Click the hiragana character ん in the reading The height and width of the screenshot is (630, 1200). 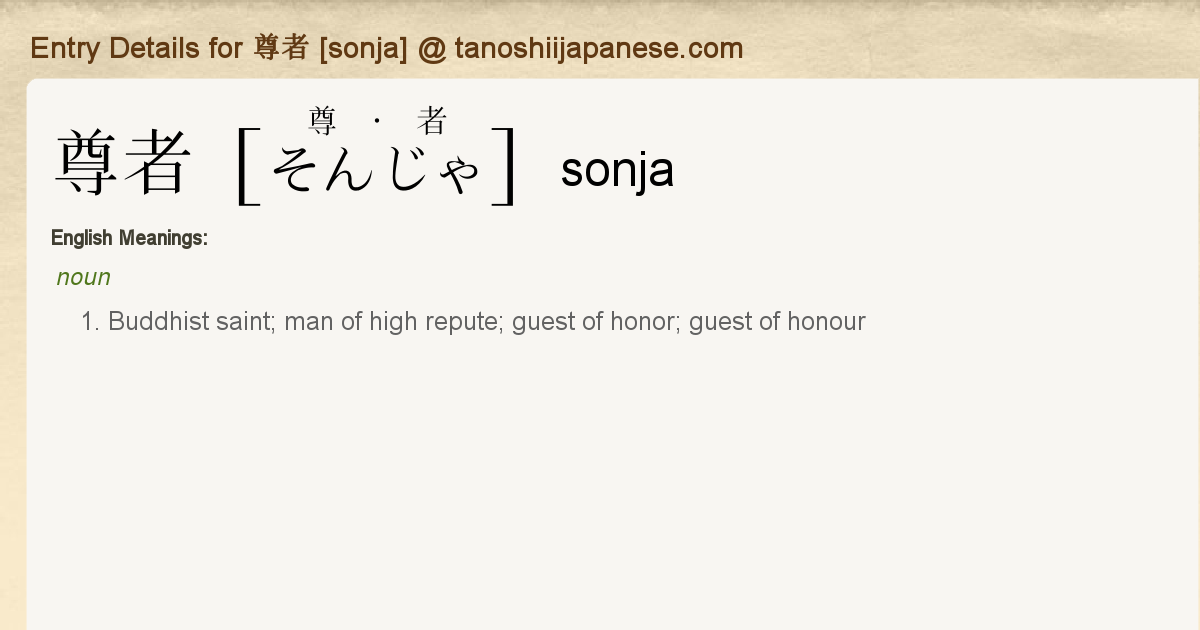(x=350, y=170)
